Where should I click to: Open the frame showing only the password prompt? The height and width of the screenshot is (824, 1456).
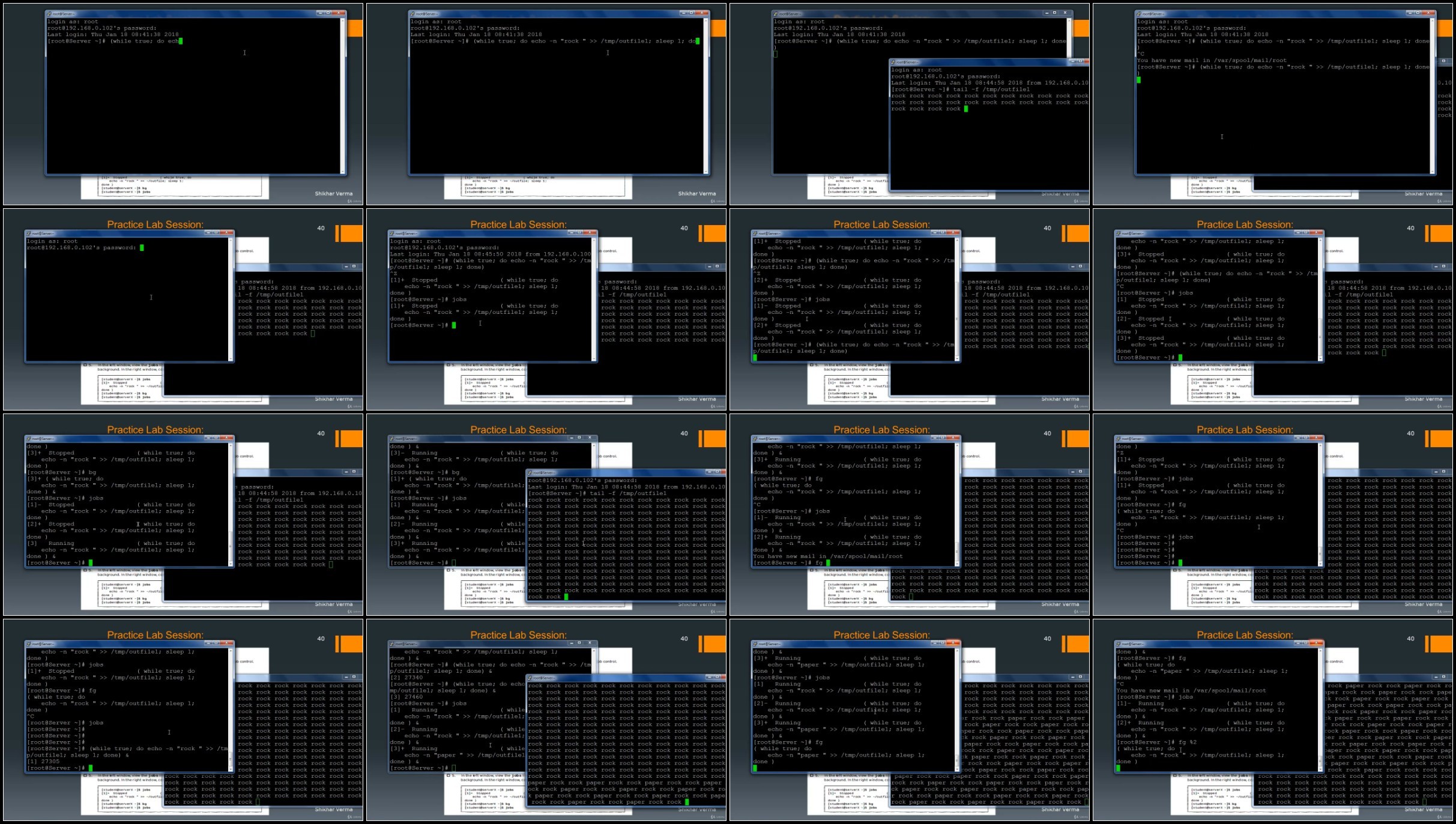(x=183, y=309)
